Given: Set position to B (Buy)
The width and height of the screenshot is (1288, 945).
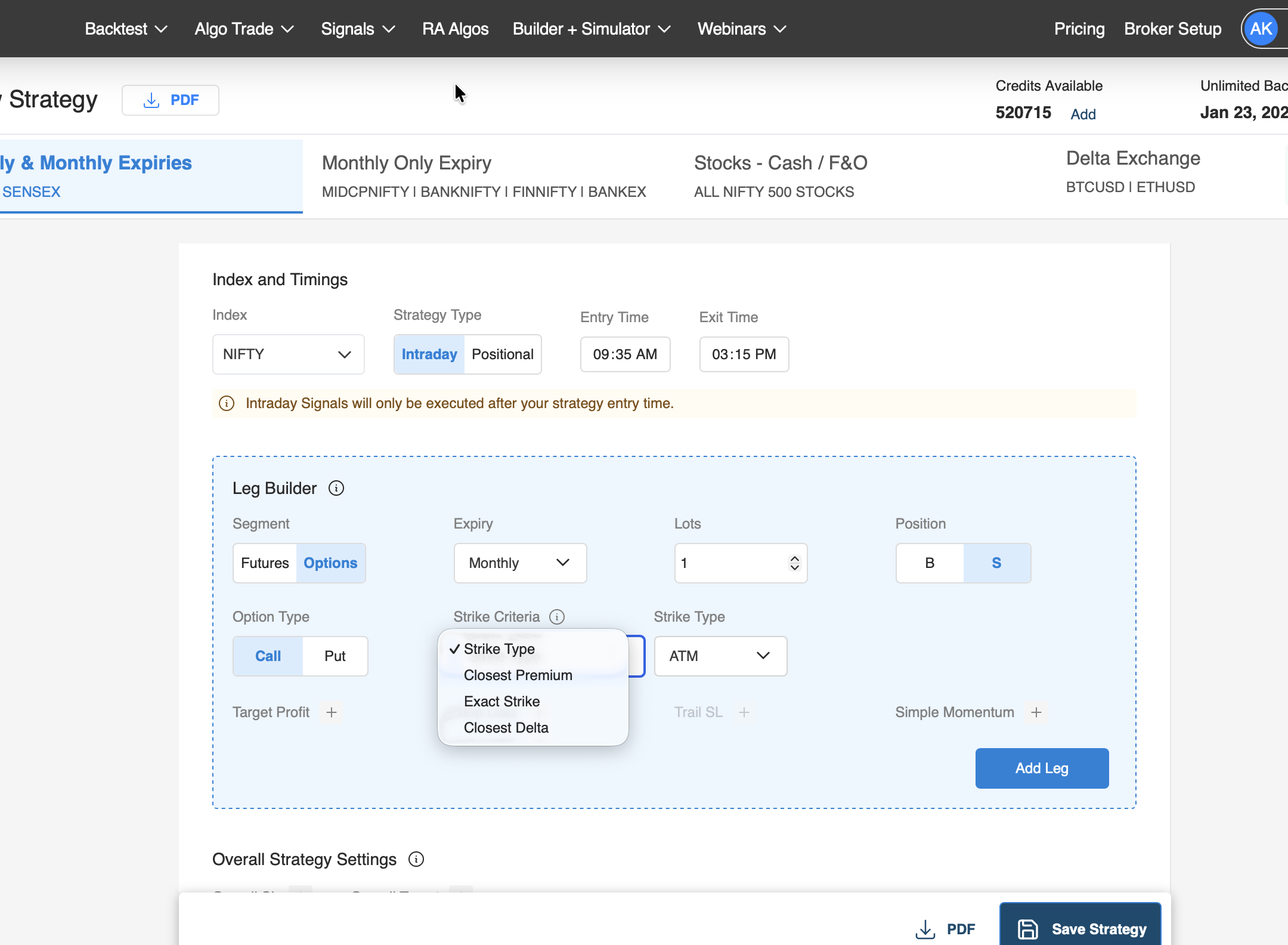Looking at the screenshot, I should [x=929, y=563].
